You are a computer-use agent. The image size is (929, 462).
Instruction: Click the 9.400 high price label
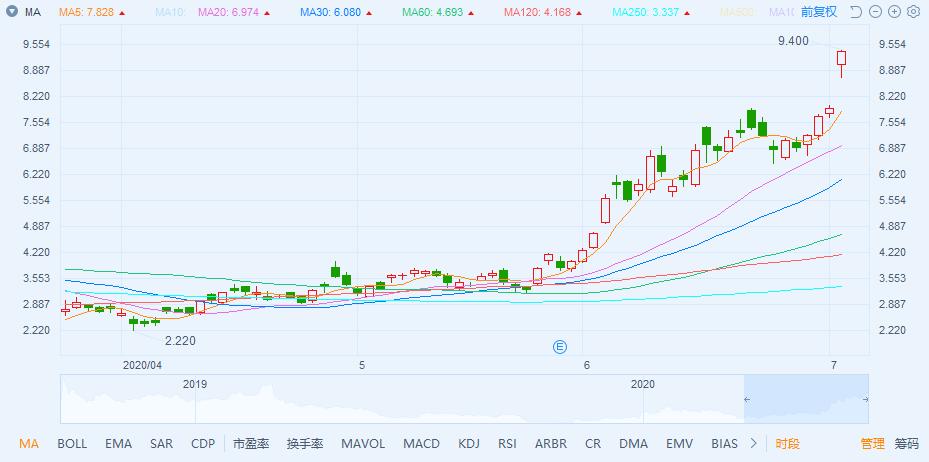point(793,41)
